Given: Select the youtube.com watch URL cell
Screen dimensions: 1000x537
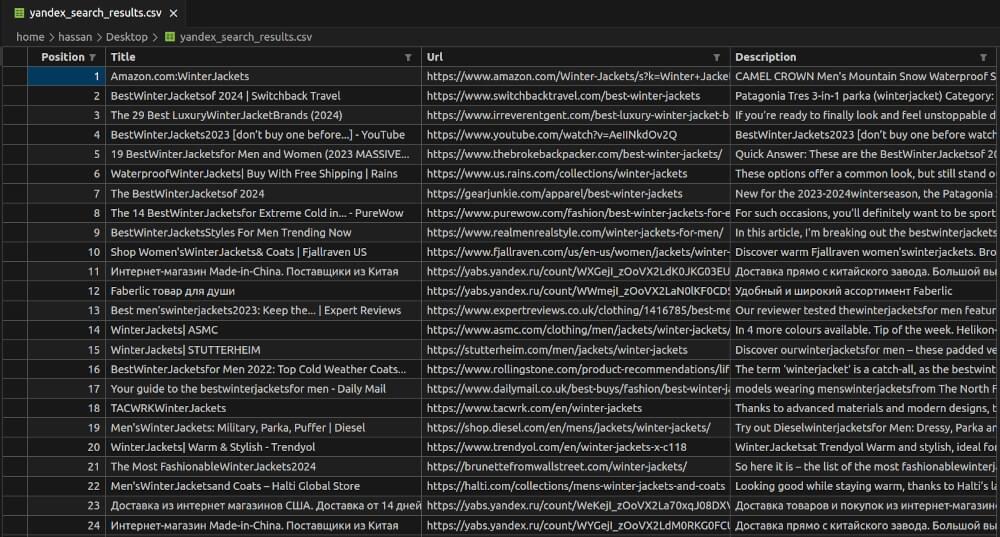Looking at the screenshot, I should point(575,135).
